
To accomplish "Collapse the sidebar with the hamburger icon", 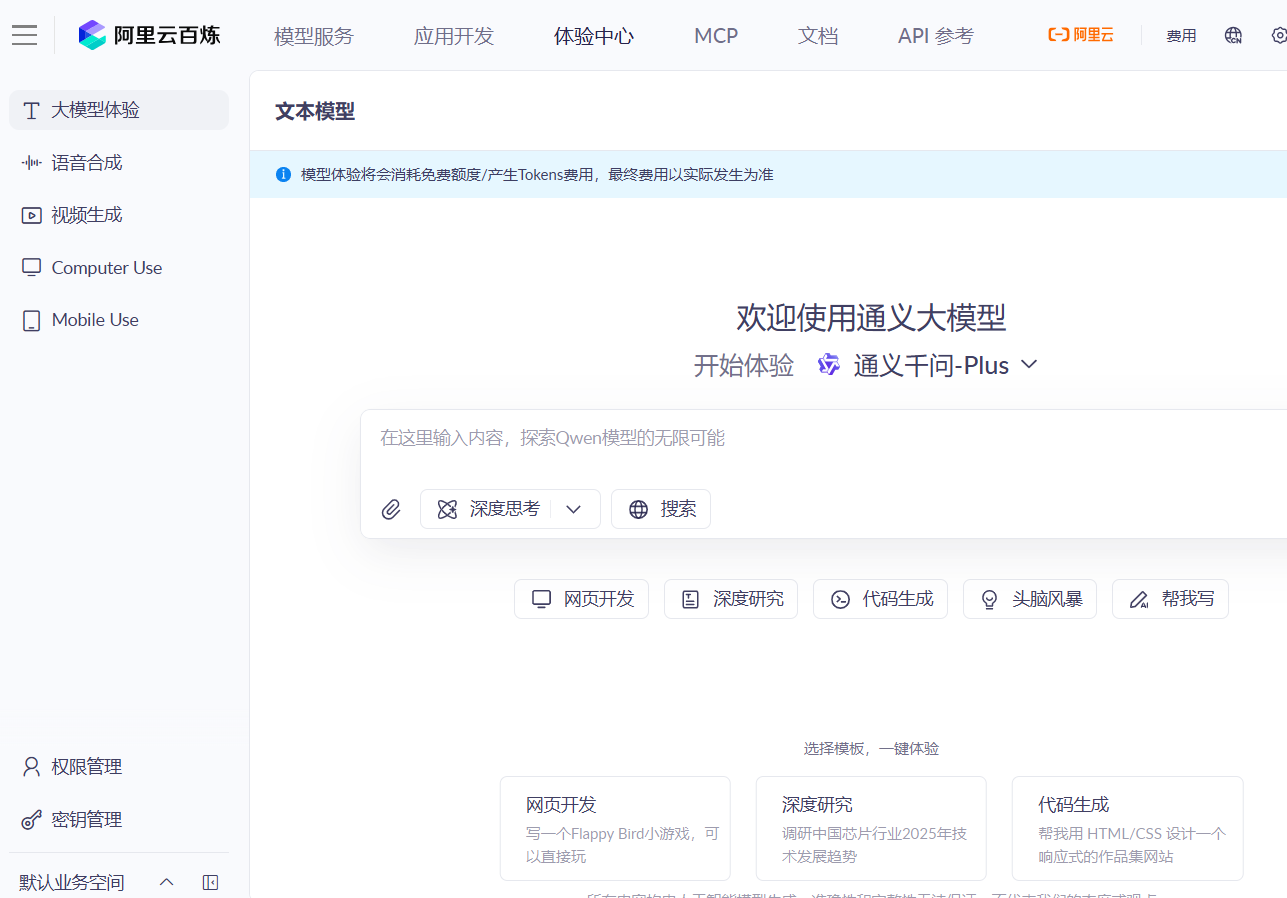I will pyautogui.click(x=24, y=34).
